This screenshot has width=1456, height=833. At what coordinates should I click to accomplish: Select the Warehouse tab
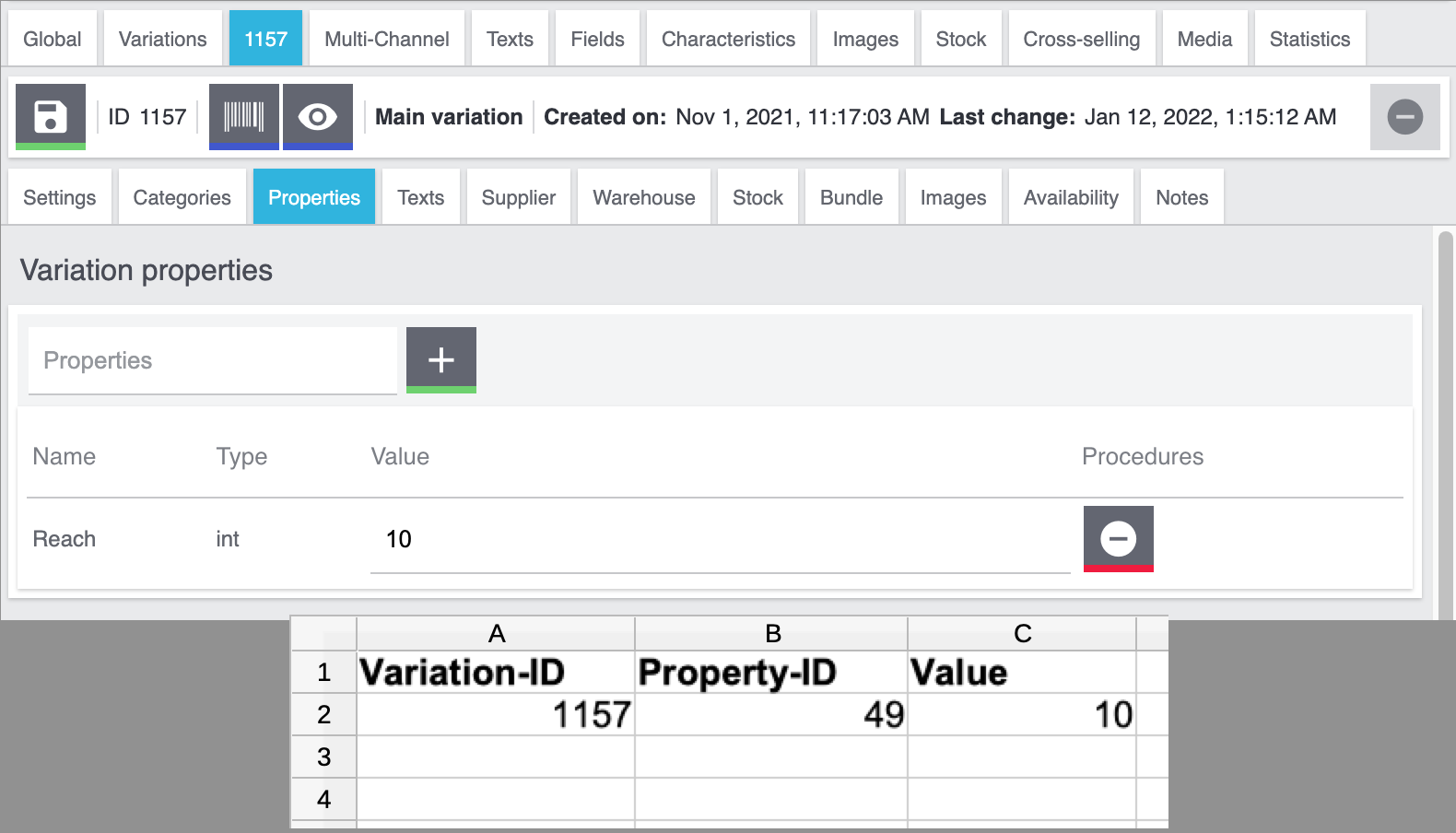coord(644,197)
